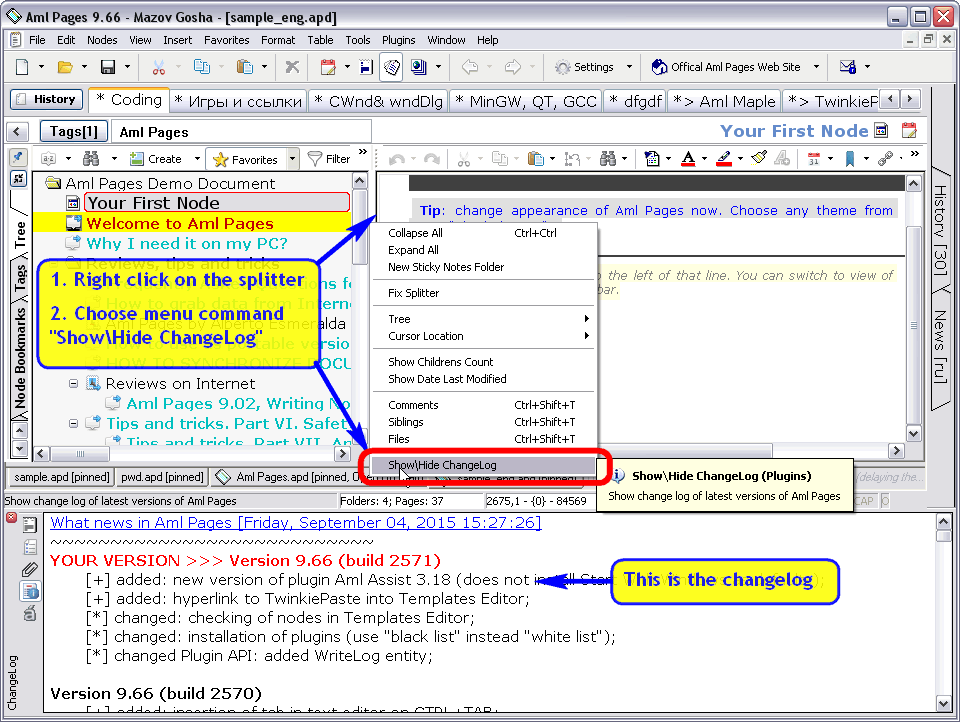Click the New document icon
This screenshot has height=722, width=960.
[22, 67]
